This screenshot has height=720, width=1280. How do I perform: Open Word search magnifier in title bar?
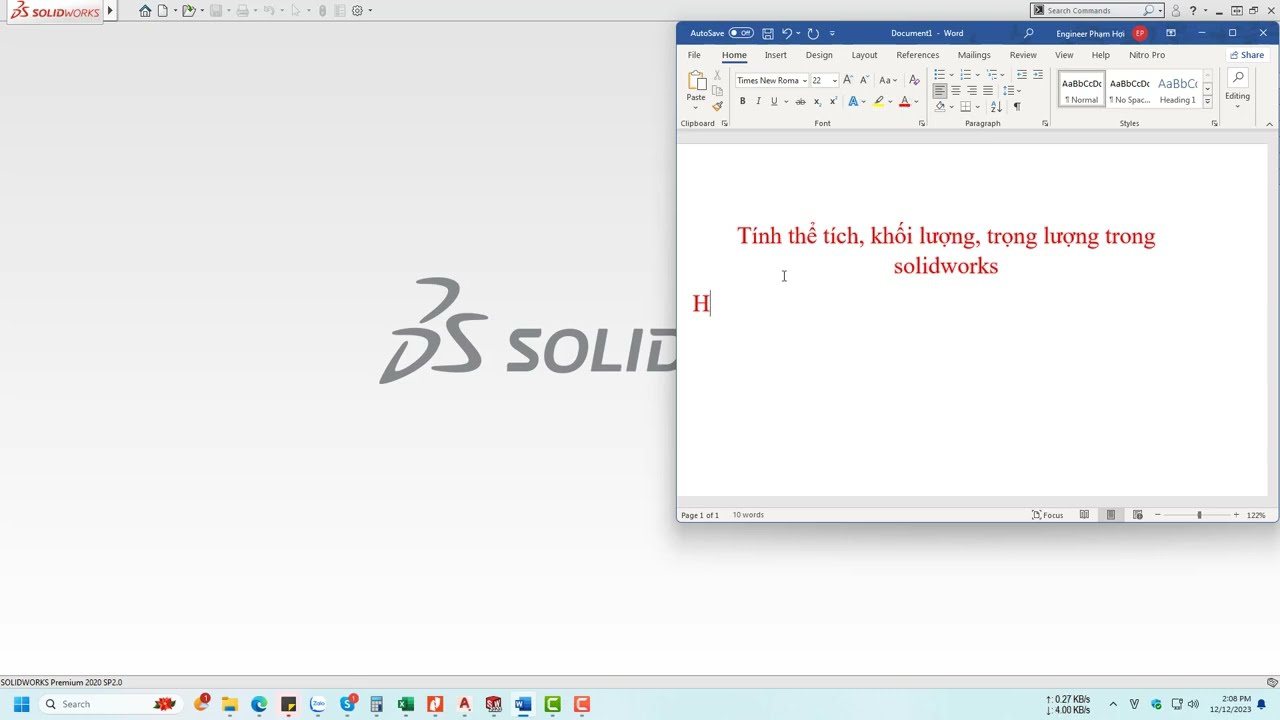point(1028,33)
